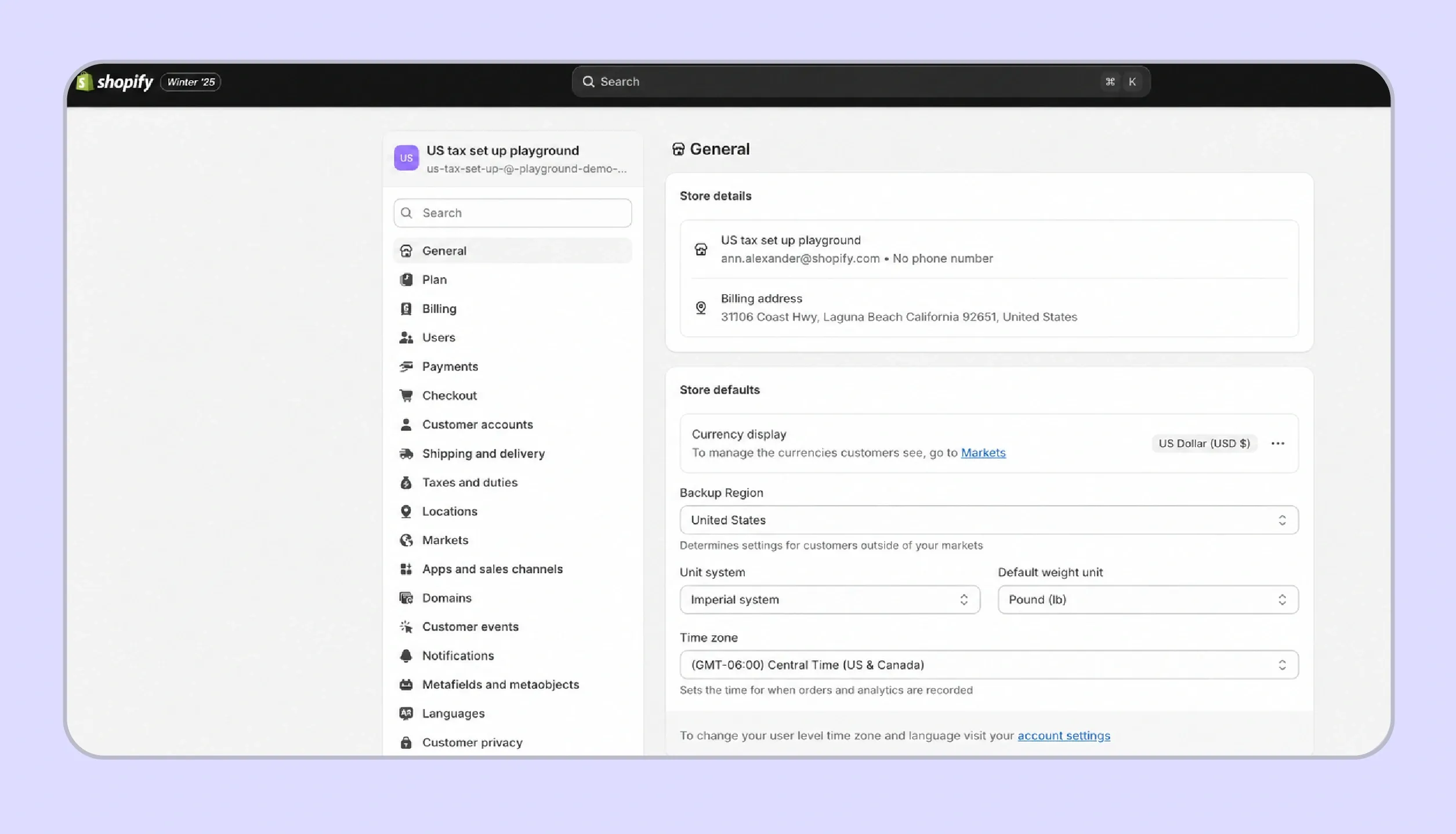The image size is (1456, 834).
Task: Focus the top Search bar
Action: [x=861, y=82]
